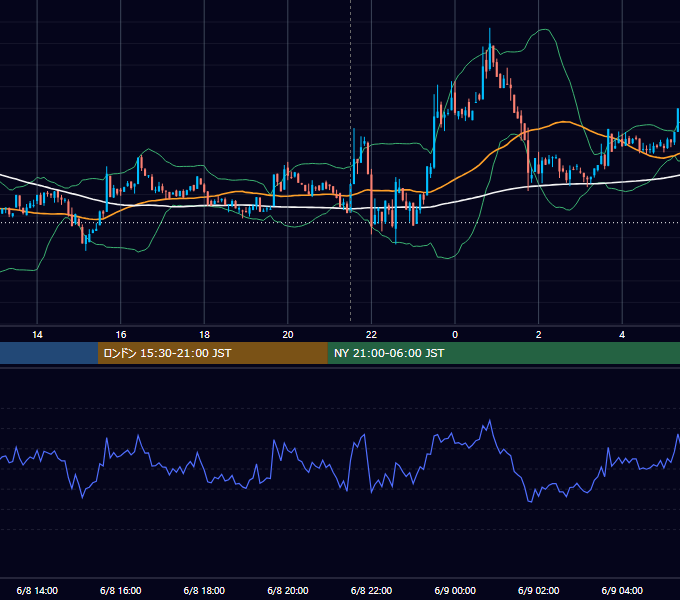This screenshot has width=680, height=600.
Task: Click the 6/8 18:00 label on the oscillator axis
Action: coord(204,590)
